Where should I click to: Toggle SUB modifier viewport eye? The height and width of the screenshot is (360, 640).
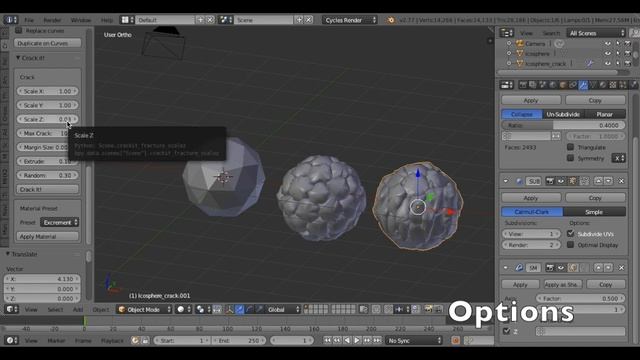561,181
